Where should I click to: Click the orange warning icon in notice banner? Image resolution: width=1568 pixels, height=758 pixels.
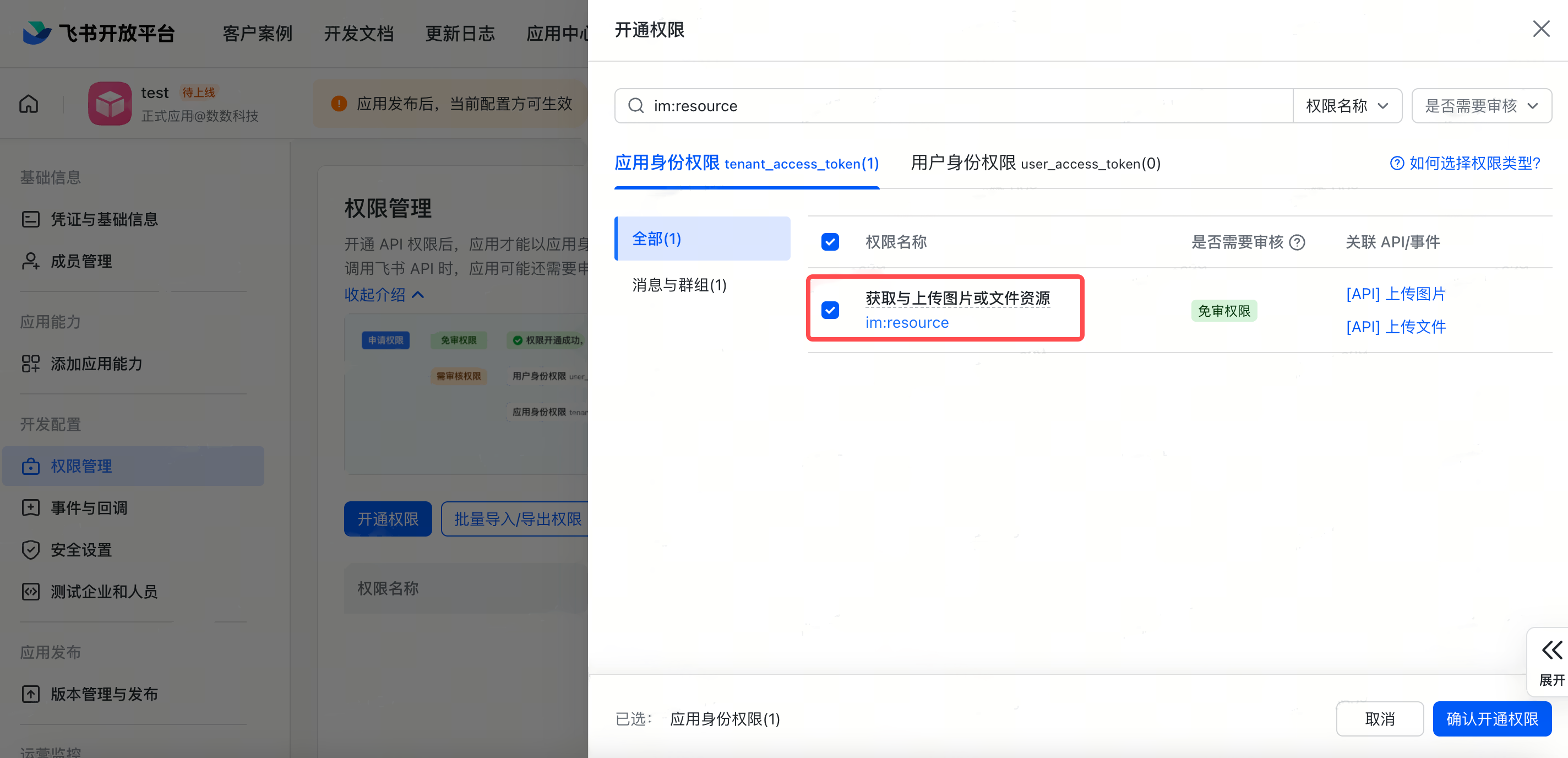(339, 104)
